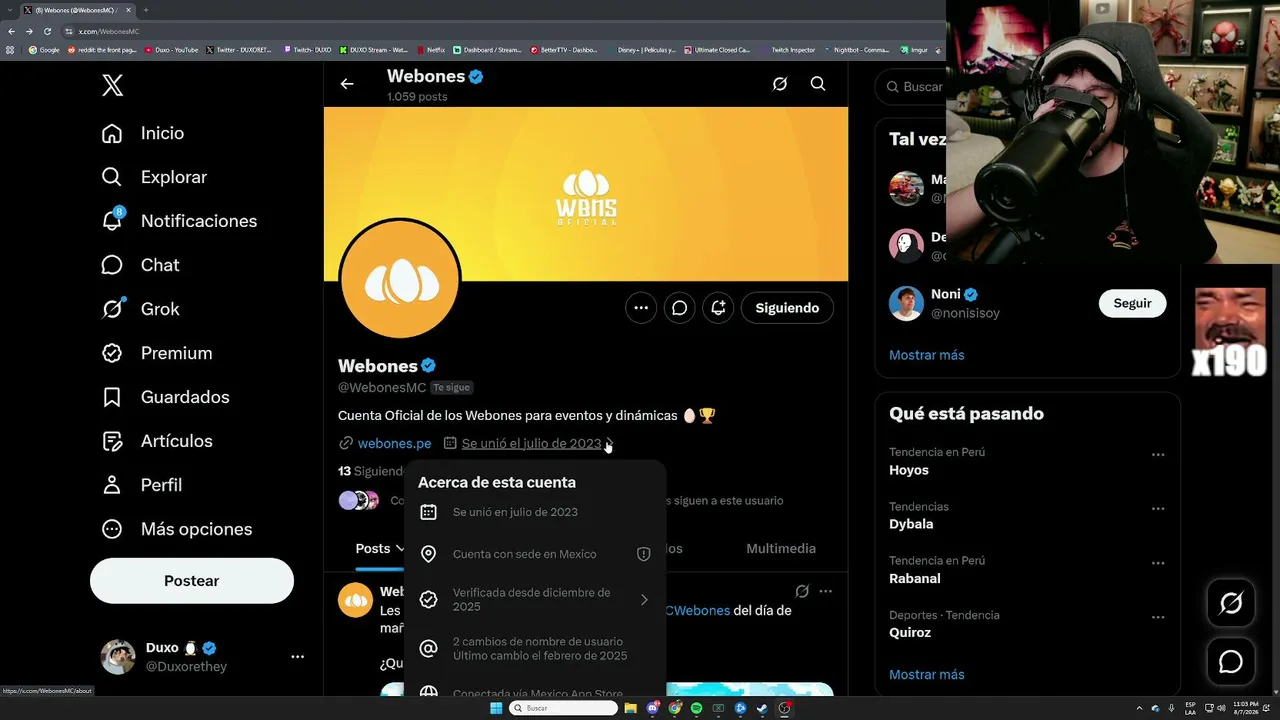The height and width of the screenshot is (720, 1280).
Task: Message Webones with the chat icon
Action: [680, 308]
